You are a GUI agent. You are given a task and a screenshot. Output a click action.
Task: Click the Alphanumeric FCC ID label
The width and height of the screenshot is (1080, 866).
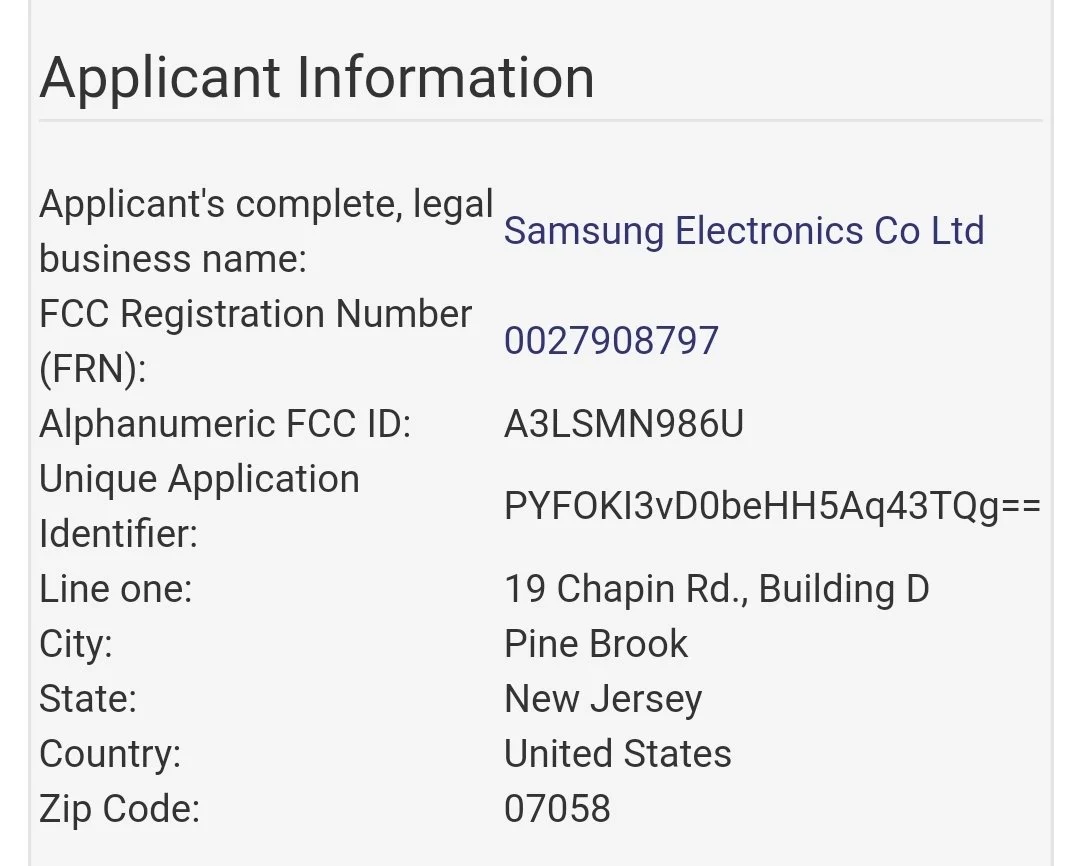click(225, 425)
